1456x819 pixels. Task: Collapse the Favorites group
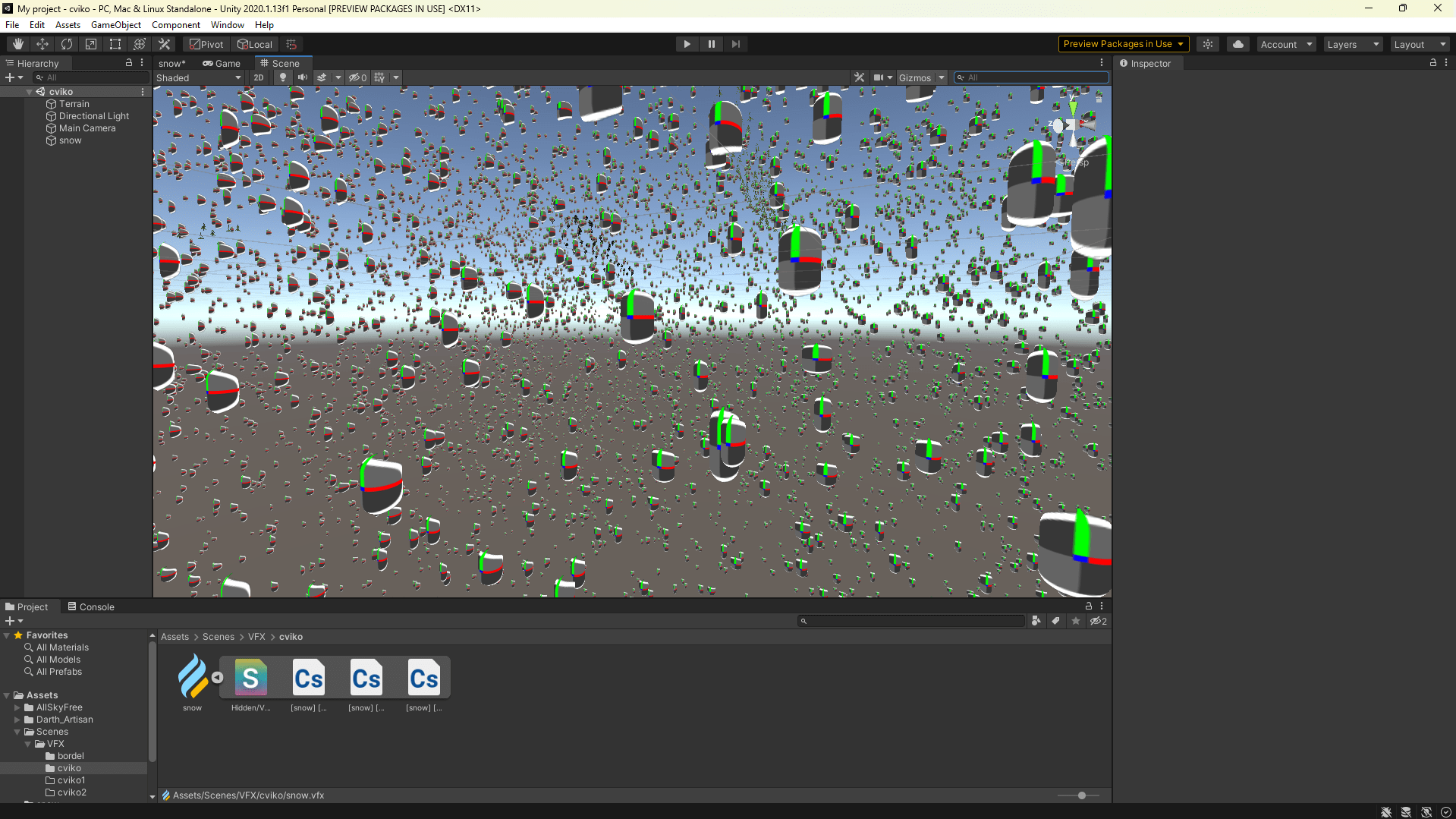[7, 635]
